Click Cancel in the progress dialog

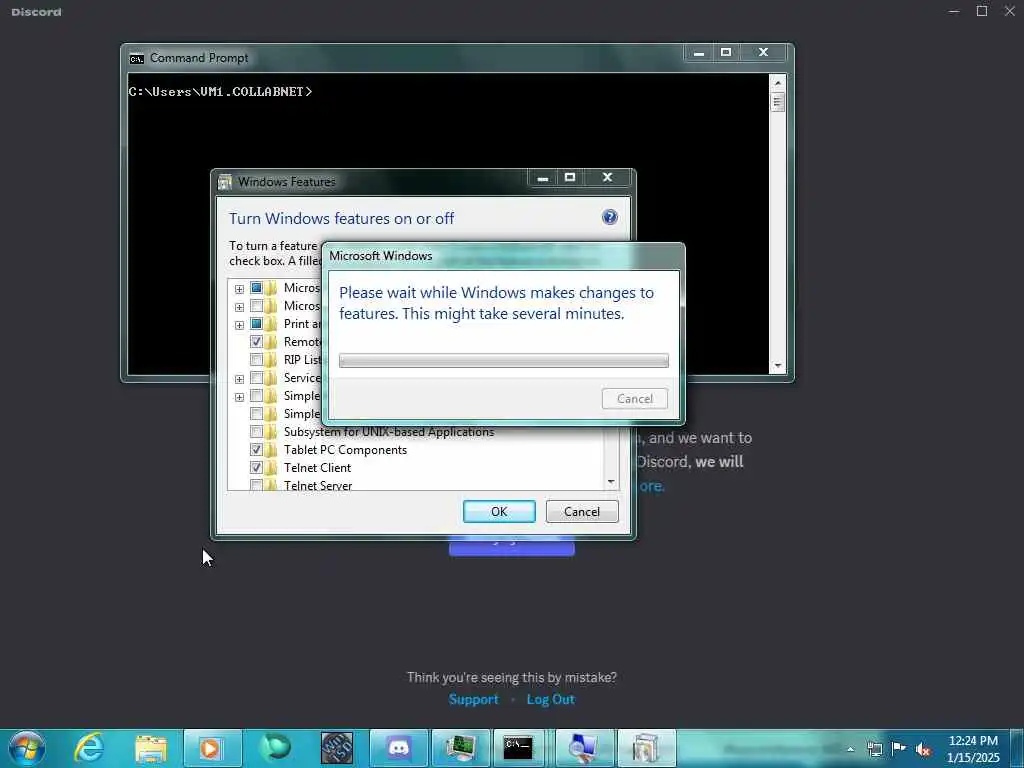[x=635, y=398]
